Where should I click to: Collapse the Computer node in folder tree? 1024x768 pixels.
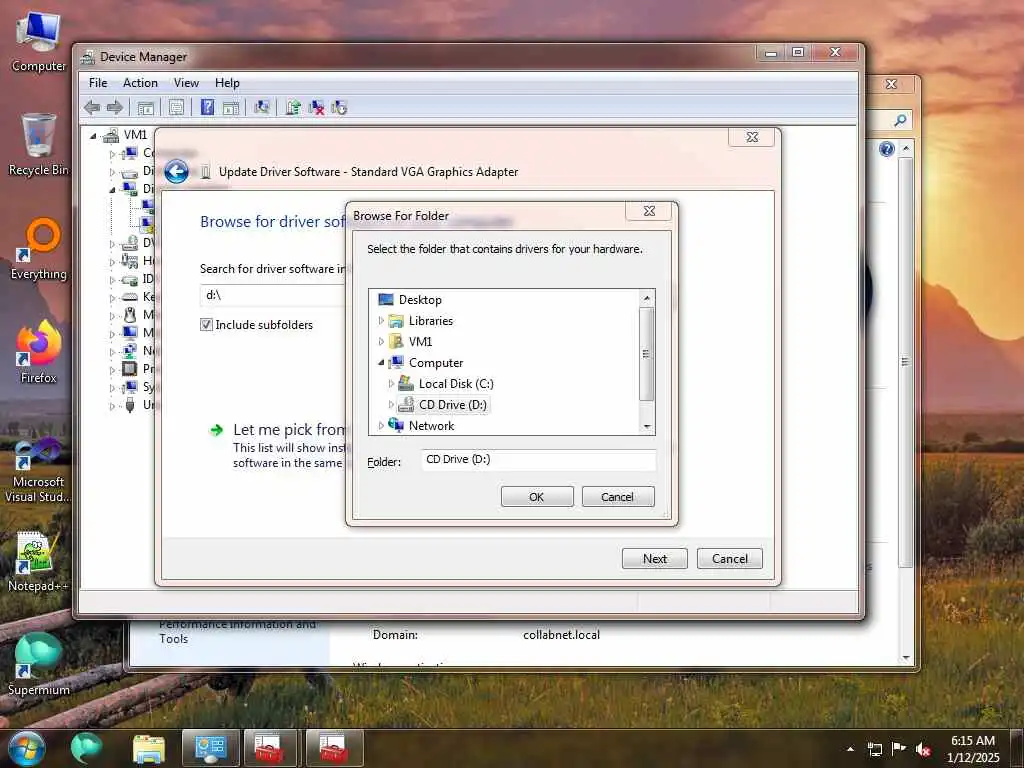tap(381, 362)
